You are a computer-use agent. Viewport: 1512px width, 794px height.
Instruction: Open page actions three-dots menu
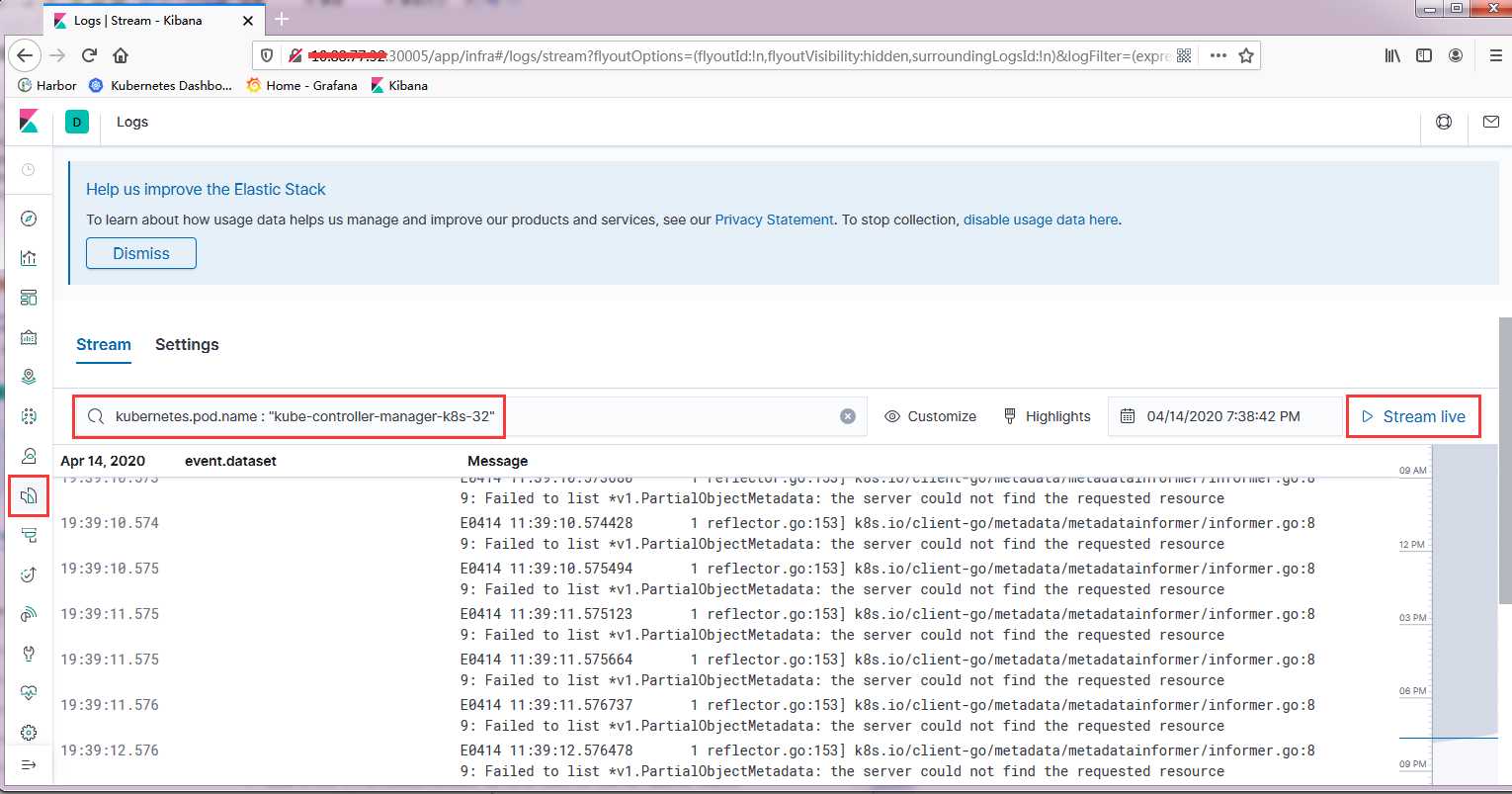tap(1218, 55)
